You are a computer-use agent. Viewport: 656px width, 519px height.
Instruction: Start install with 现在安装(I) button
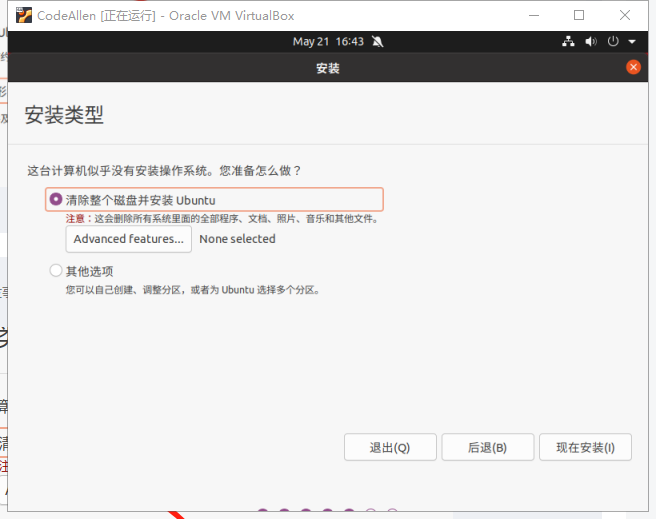585,447
